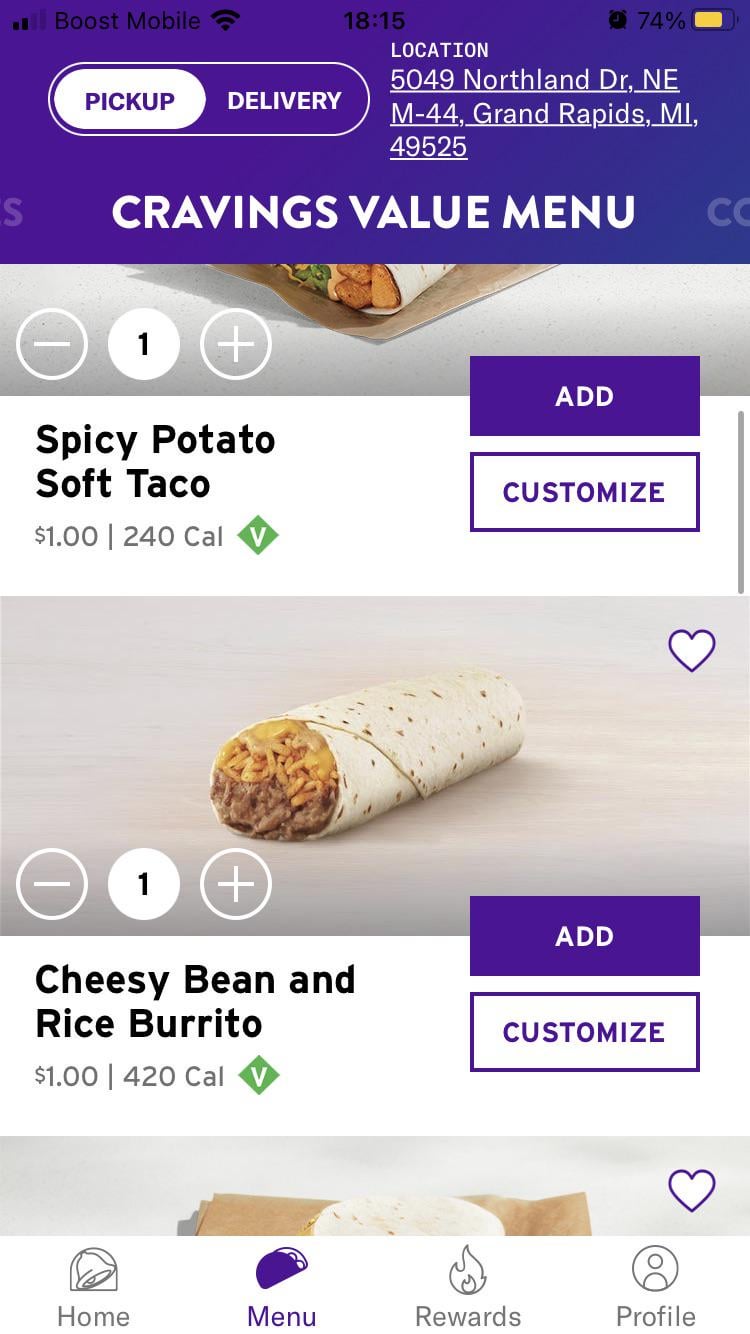This screenshot has height=1334, width=750.
Task: Decrease Spicy Potato Soft Taco quantity
Action: (x=52, y=344)
